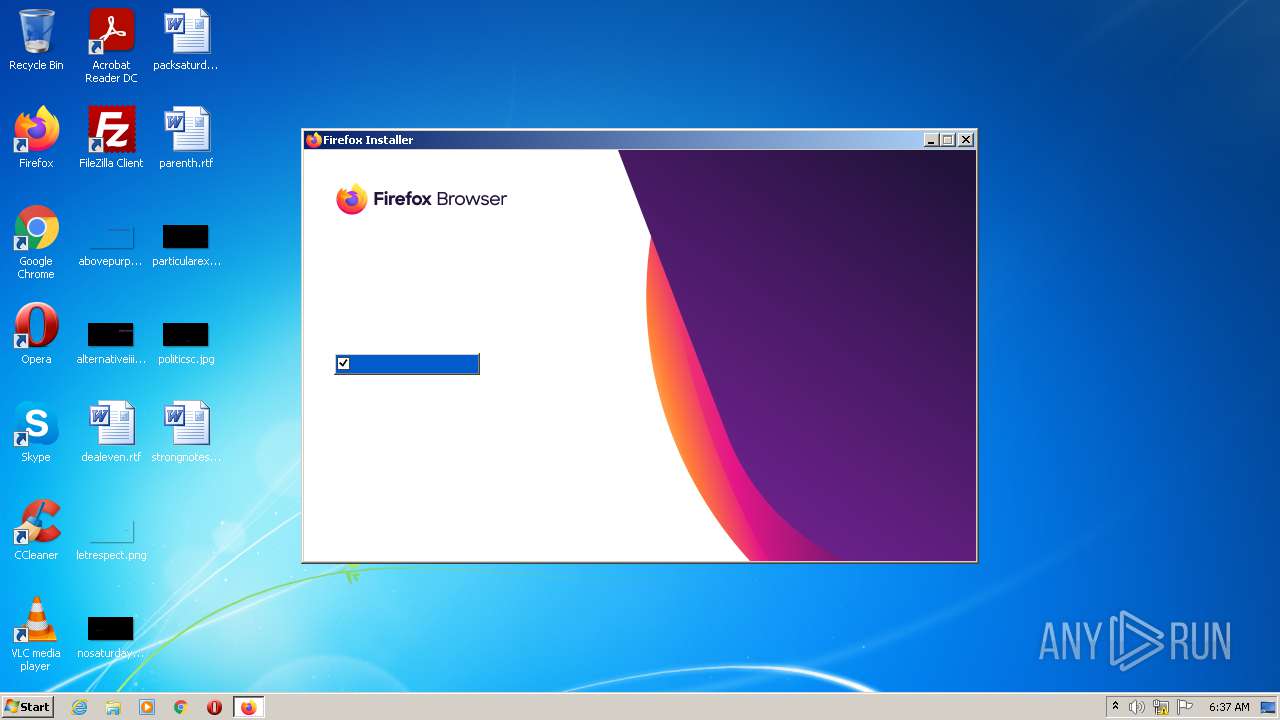Close the Firefox Installer window
Viewport: 1280px width, 720px height.
[x=966, y=140]
